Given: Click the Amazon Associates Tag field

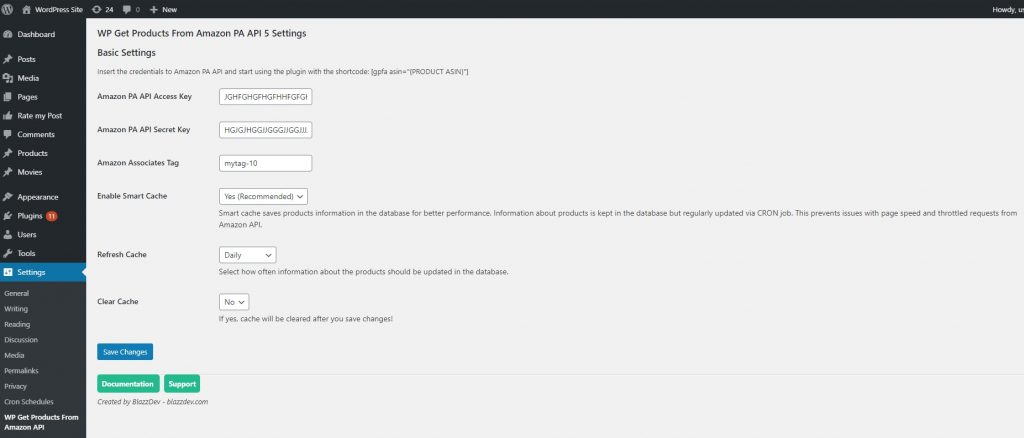Looking at the screenshot, I should point(266,163).
